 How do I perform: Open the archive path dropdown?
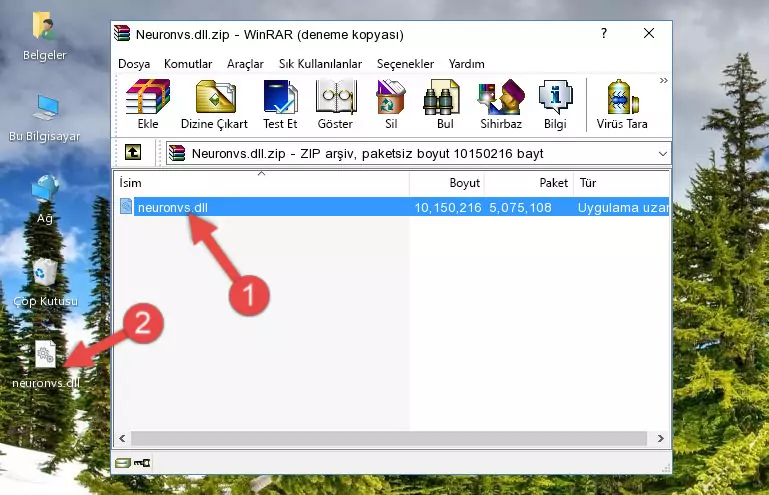[663, 154]
